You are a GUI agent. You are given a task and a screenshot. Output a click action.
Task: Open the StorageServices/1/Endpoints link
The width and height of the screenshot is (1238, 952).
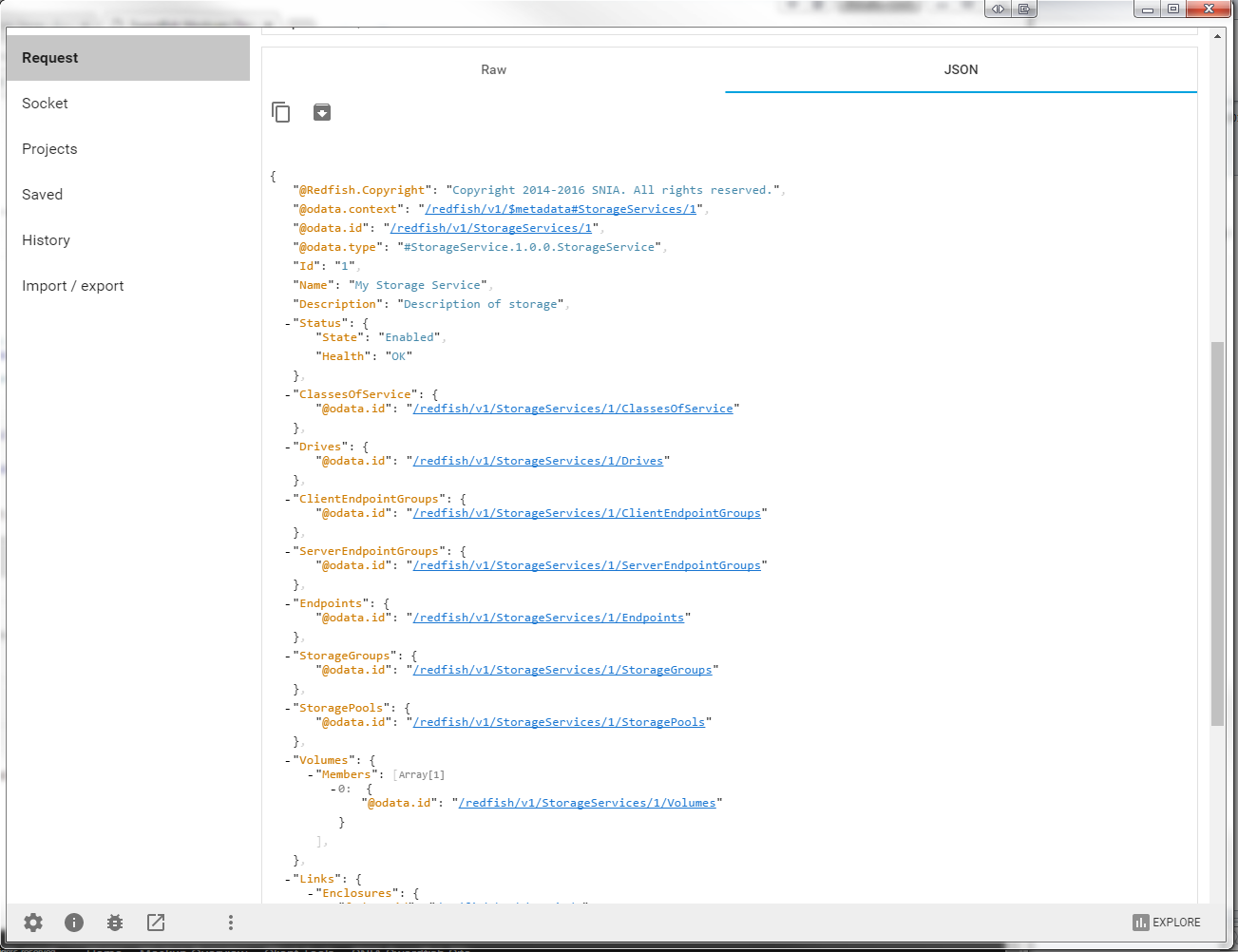548,618
